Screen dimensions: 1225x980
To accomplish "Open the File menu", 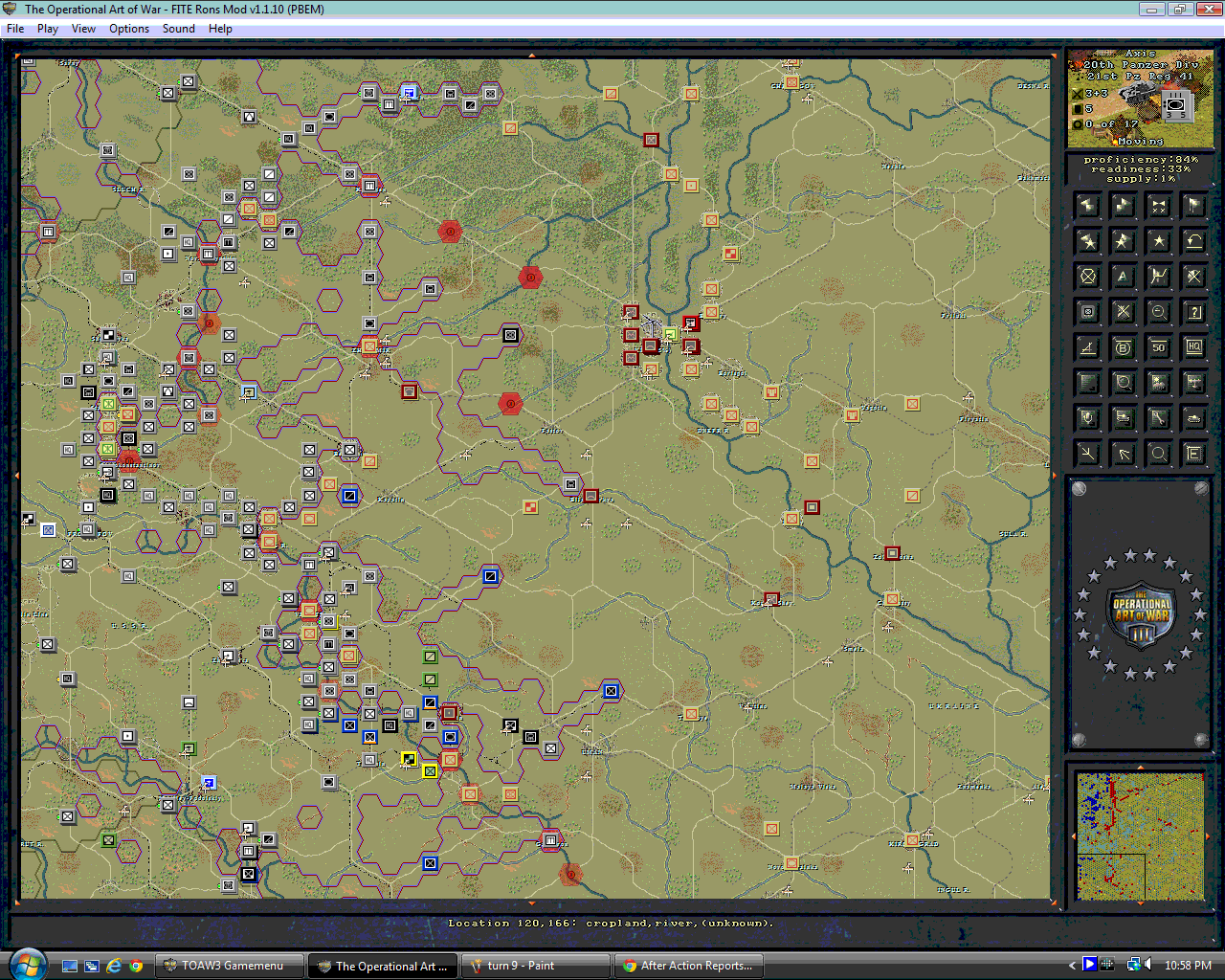I will 15,29.
